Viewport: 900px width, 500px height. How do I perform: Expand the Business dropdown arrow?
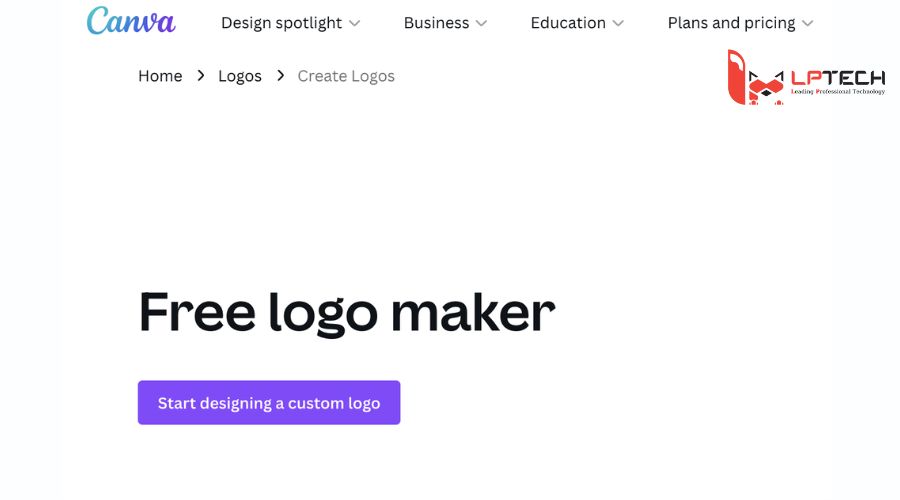(482, 23)
